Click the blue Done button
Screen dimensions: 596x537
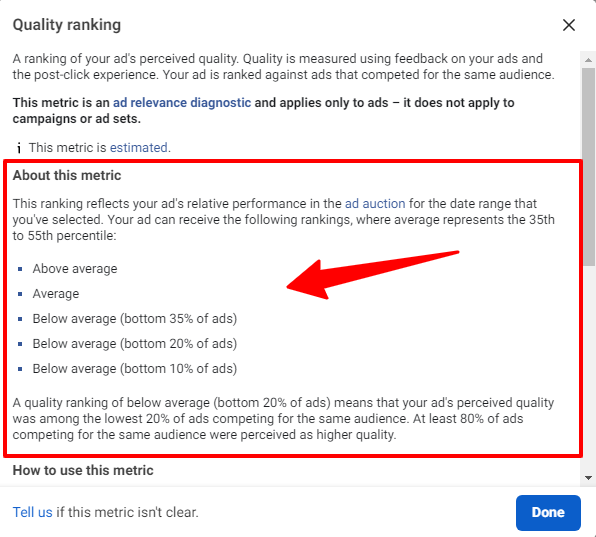coord(548,513)
